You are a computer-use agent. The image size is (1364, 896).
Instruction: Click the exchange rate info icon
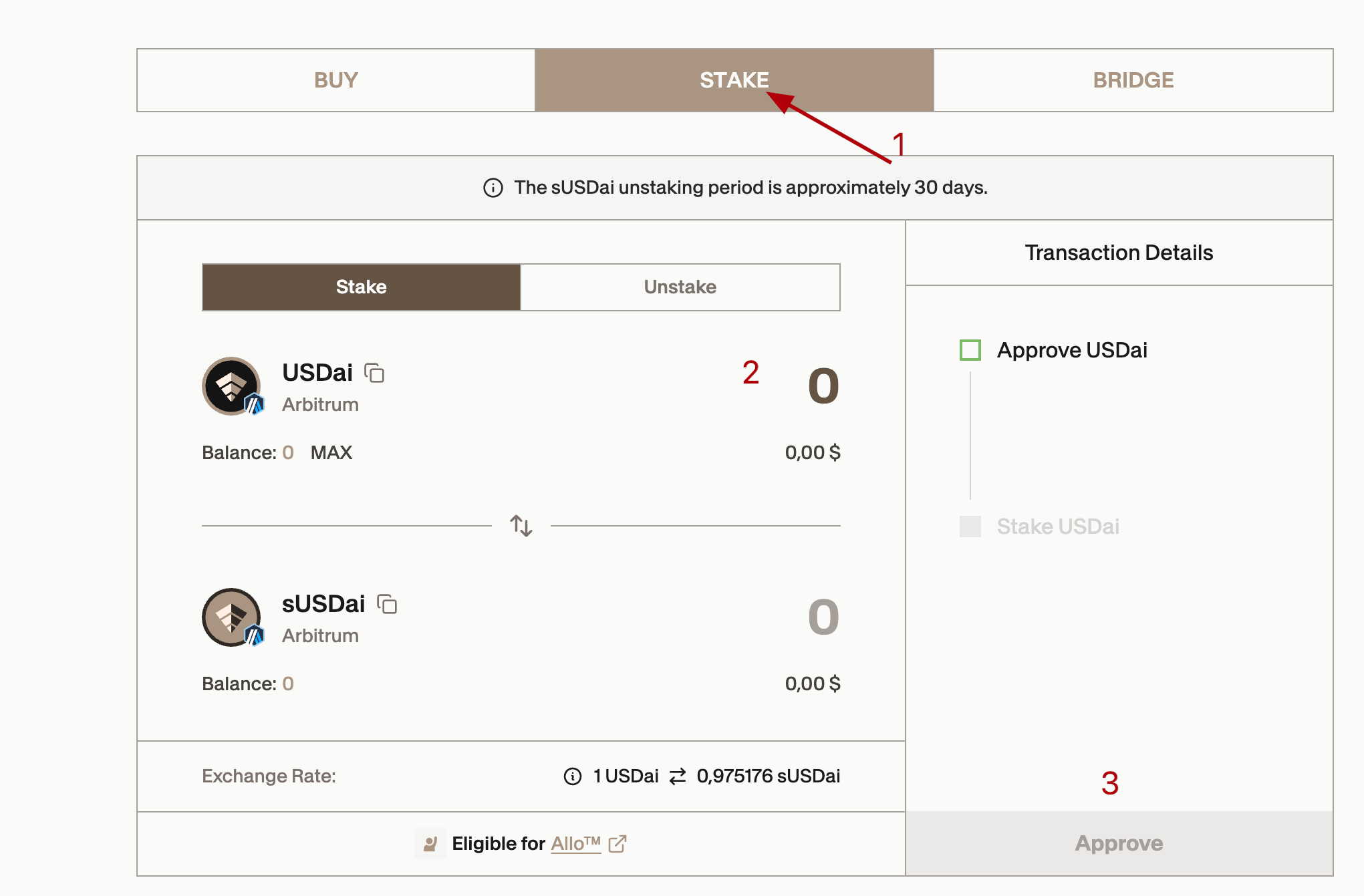(573, 776)
